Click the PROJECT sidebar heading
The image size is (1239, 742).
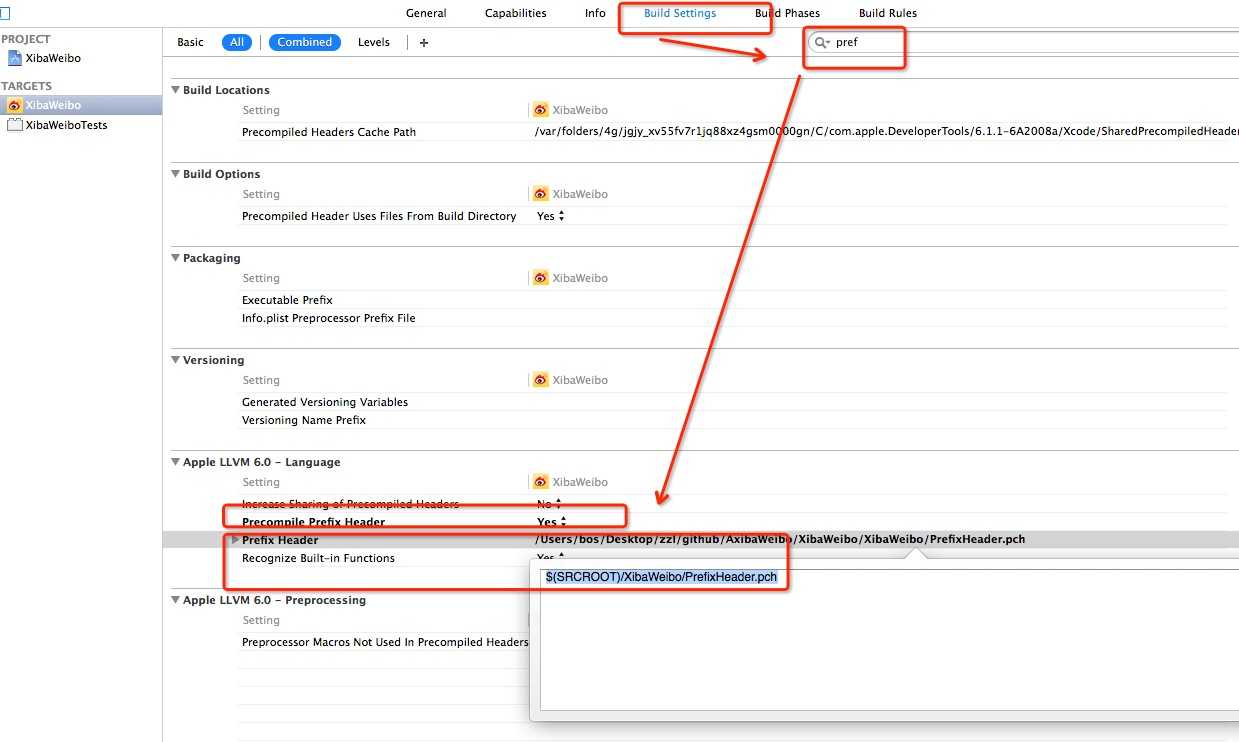pos(26,39)
